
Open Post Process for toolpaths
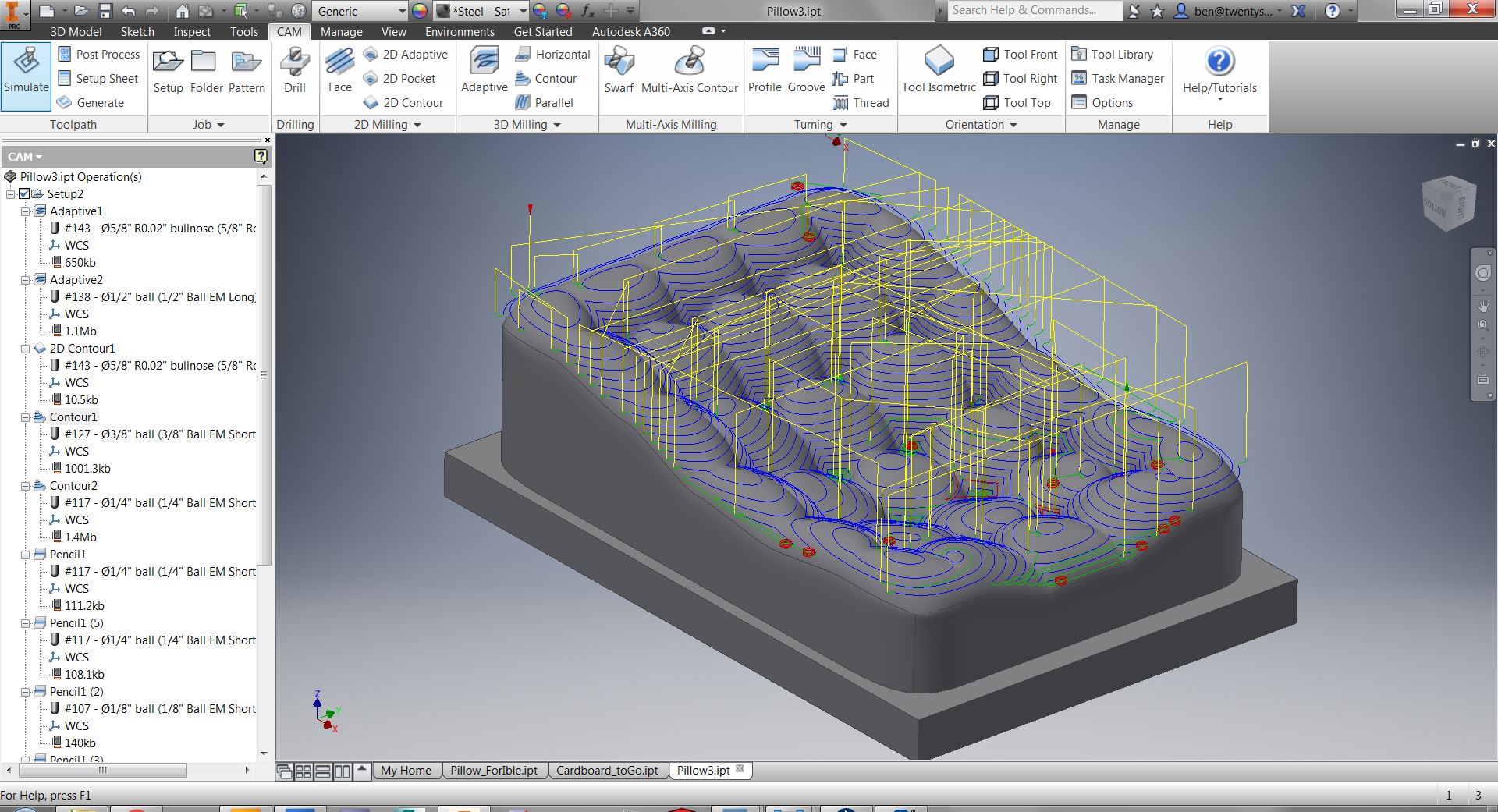point(98,55)
